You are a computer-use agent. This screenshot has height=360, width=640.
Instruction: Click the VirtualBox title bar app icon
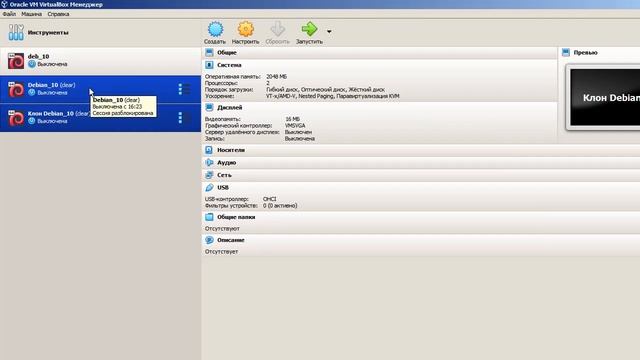pyautogui.click(x=4, y=4)
